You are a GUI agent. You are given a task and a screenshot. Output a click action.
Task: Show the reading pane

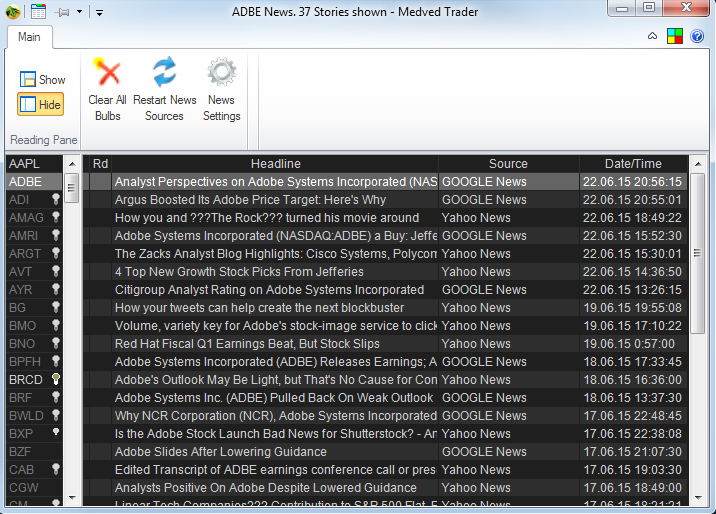[42, 79]
